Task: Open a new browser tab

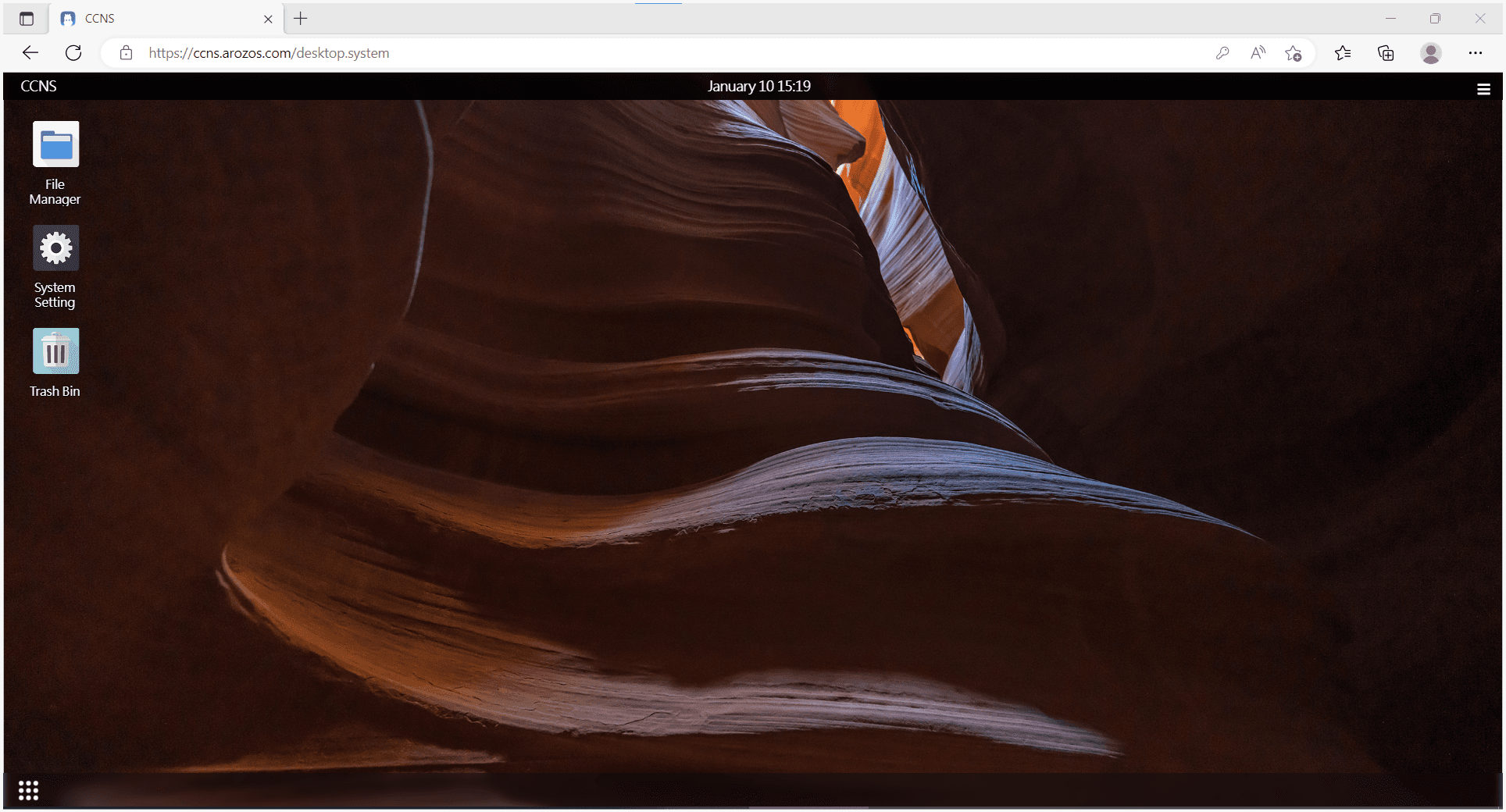Action: [x=300, y=18]
